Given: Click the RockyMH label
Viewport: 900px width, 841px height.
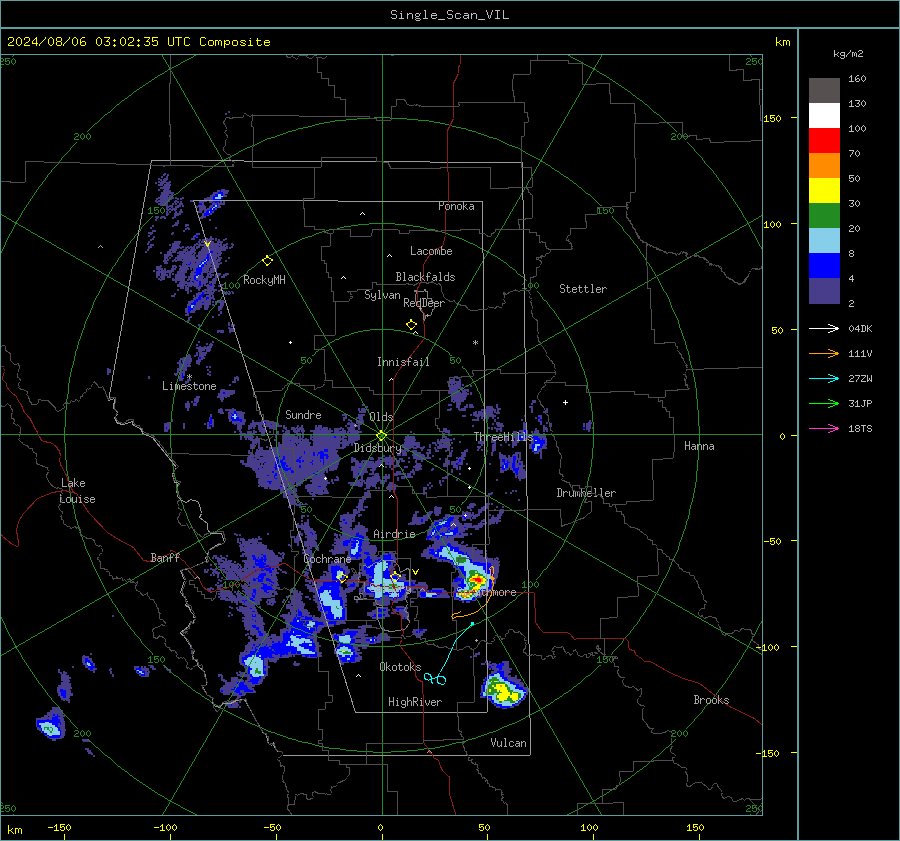Looking at the screenshot, I should pos(264,280).
